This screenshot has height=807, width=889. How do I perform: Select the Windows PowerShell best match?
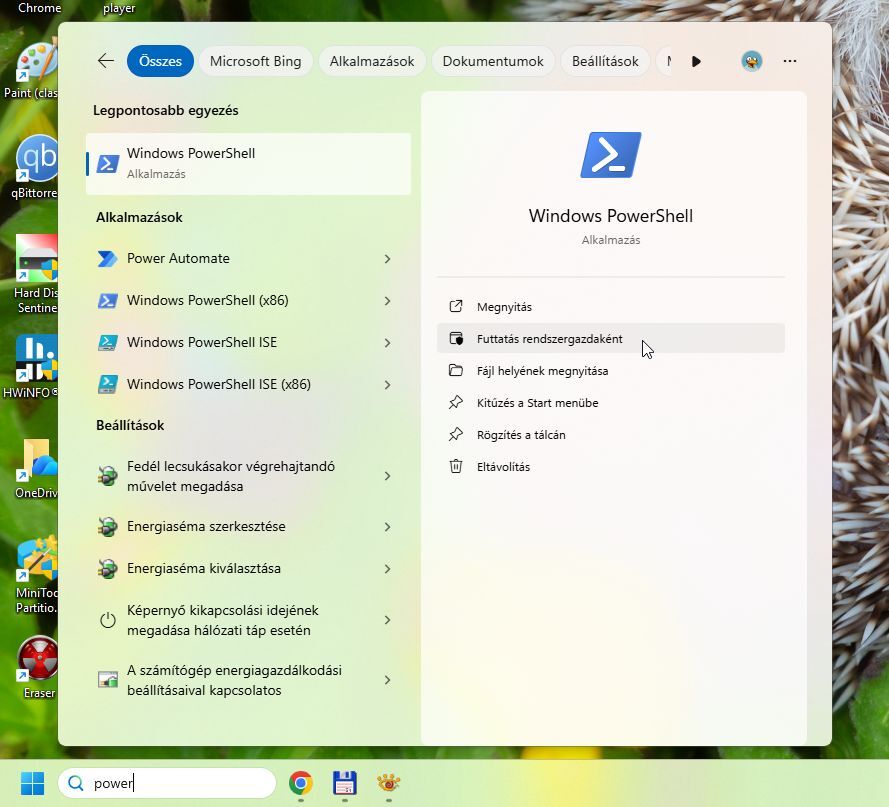click(x=248, y=163)
